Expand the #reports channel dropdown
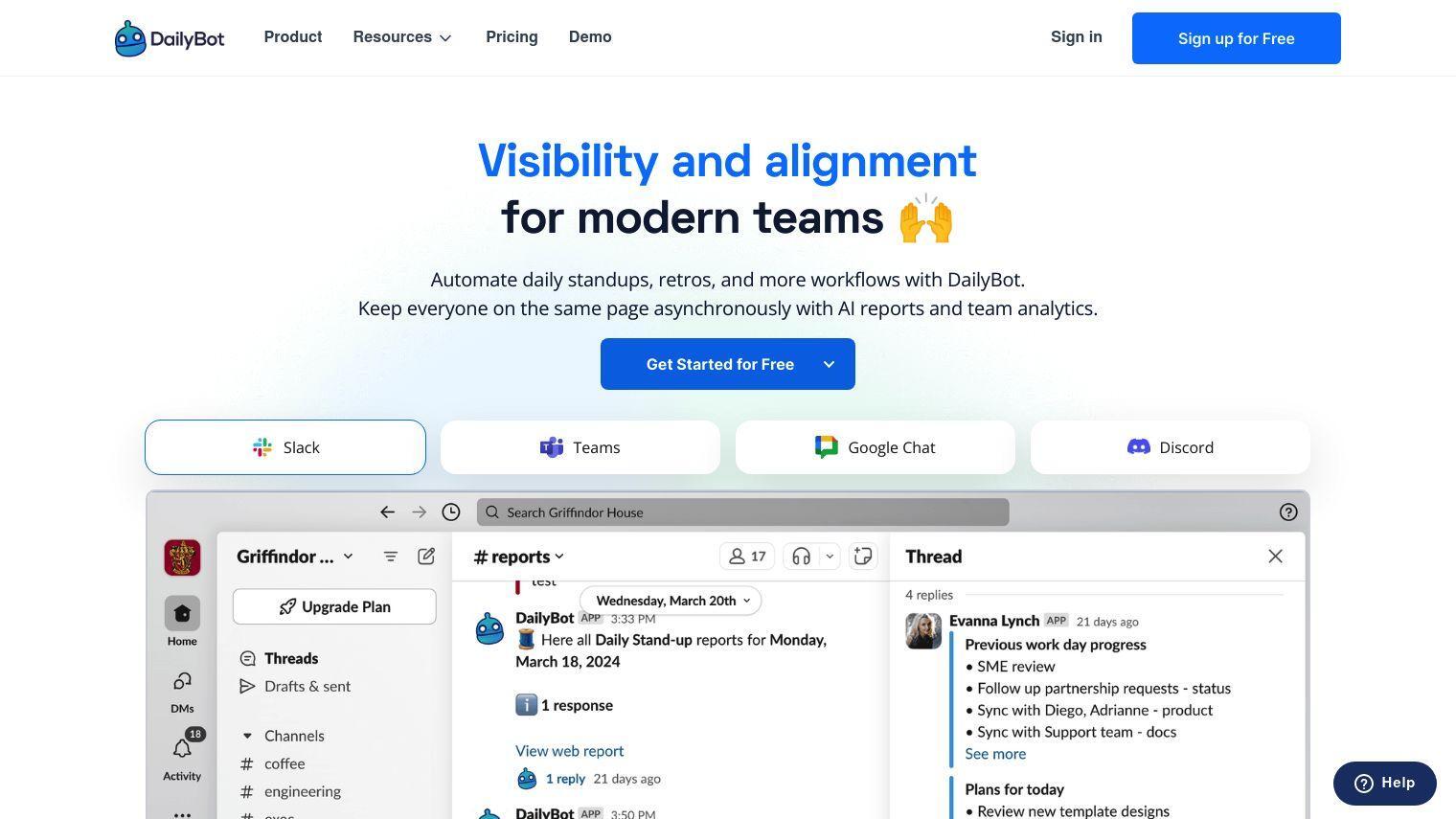The image size is (1456, 819). click(x=519, y=557)
